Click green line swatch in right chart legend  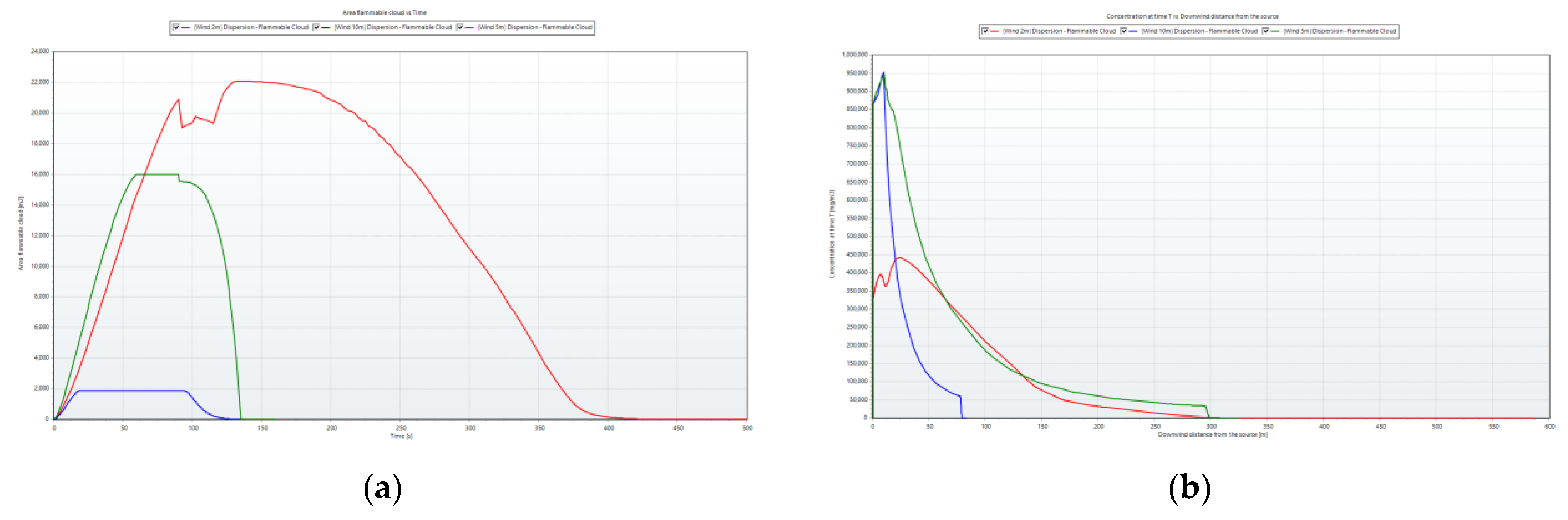click(x=1275, y=31)
